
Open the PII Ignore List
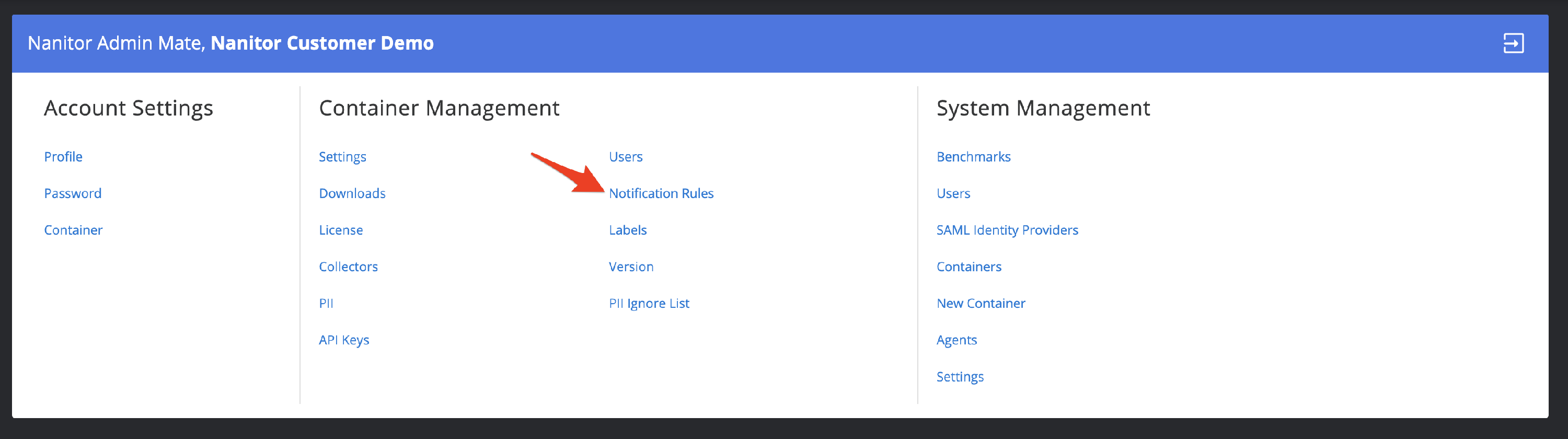649,303
